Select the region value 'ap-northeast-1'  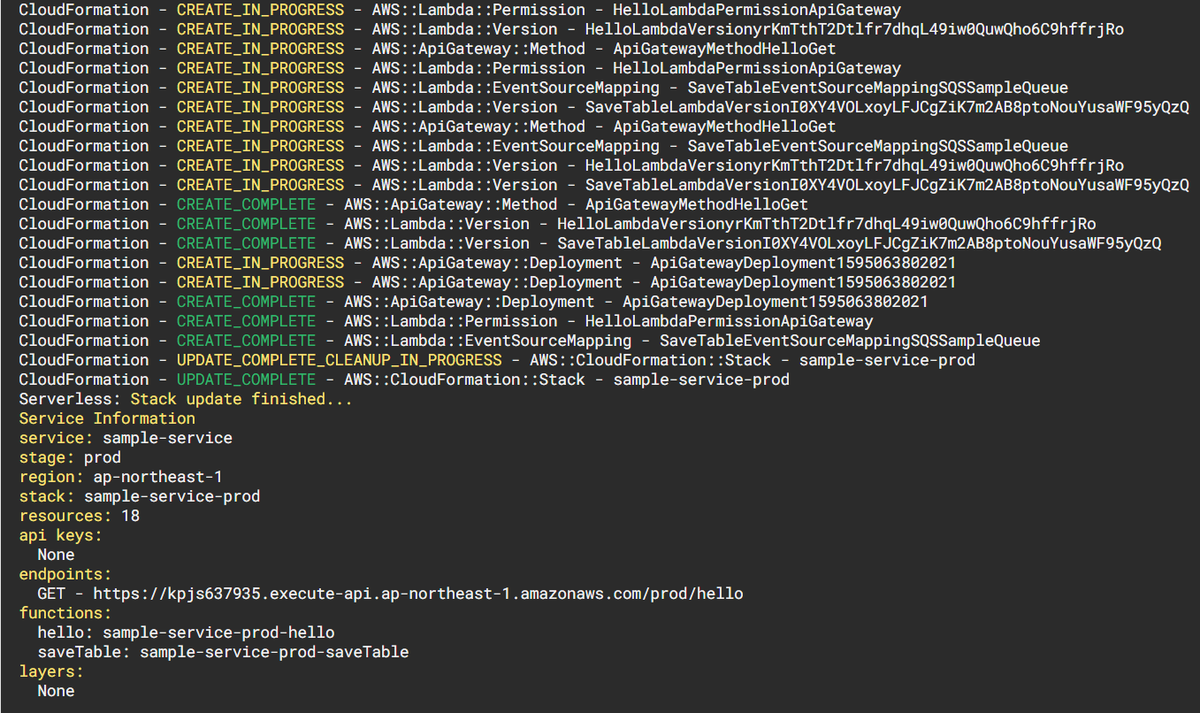(158, 477)
